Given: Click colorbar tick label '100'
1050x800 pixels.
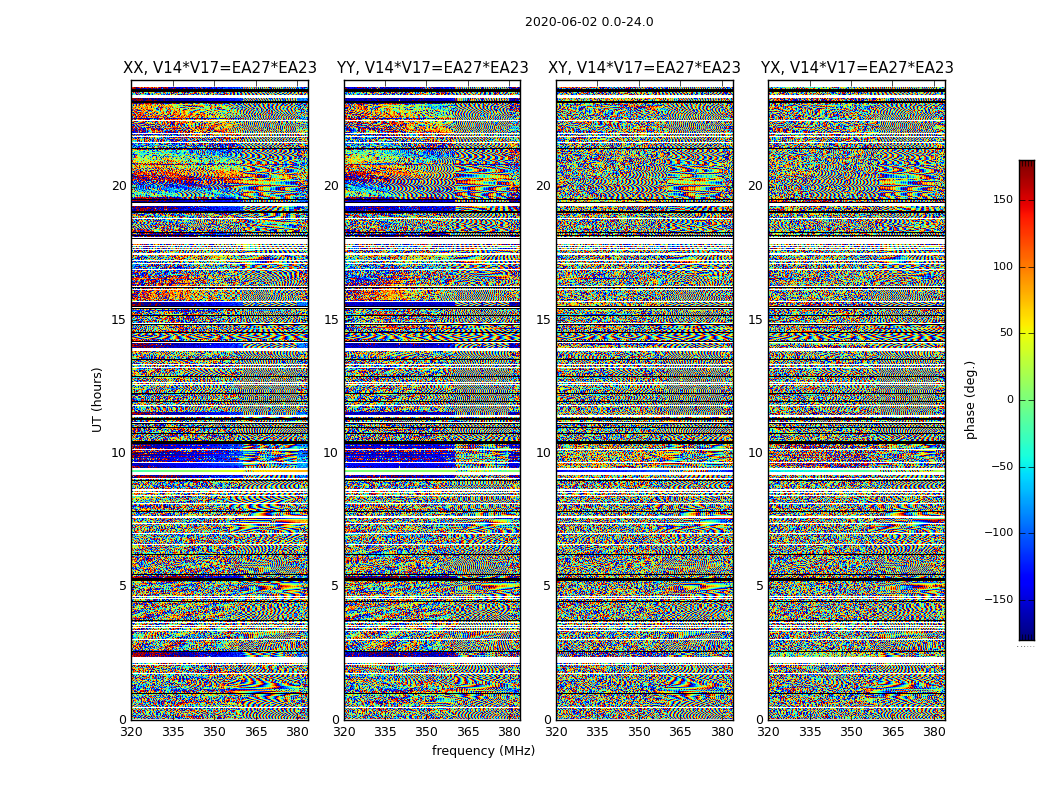Looking at the screenshot, I should tap(1003, 266).
